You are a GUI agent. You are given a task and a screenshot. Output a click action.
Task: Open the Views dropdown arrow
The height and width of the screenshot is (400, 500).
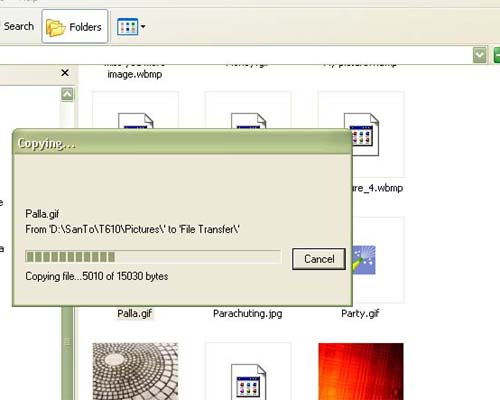(143, 26)
